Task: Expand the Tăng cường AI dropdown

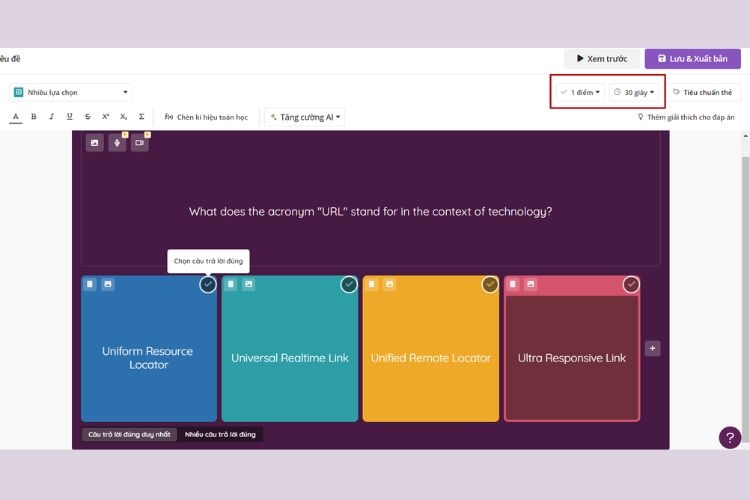Action: [x=305, y=117]
